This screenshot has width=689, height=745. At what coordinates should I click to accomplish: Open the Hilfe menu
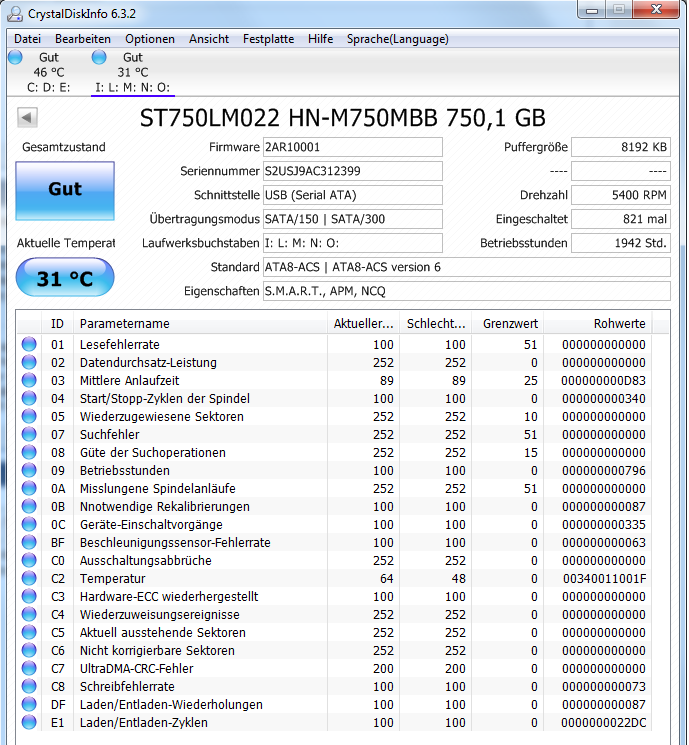pos(320,39)
